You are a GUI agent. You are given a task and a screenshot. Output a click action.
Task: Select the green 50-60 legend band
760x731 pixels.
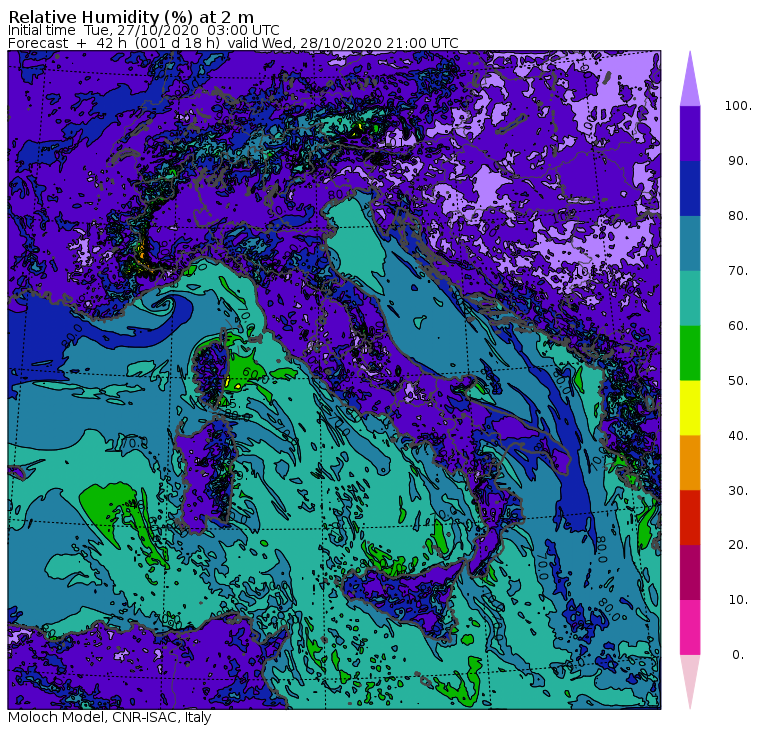click(690, 353)
